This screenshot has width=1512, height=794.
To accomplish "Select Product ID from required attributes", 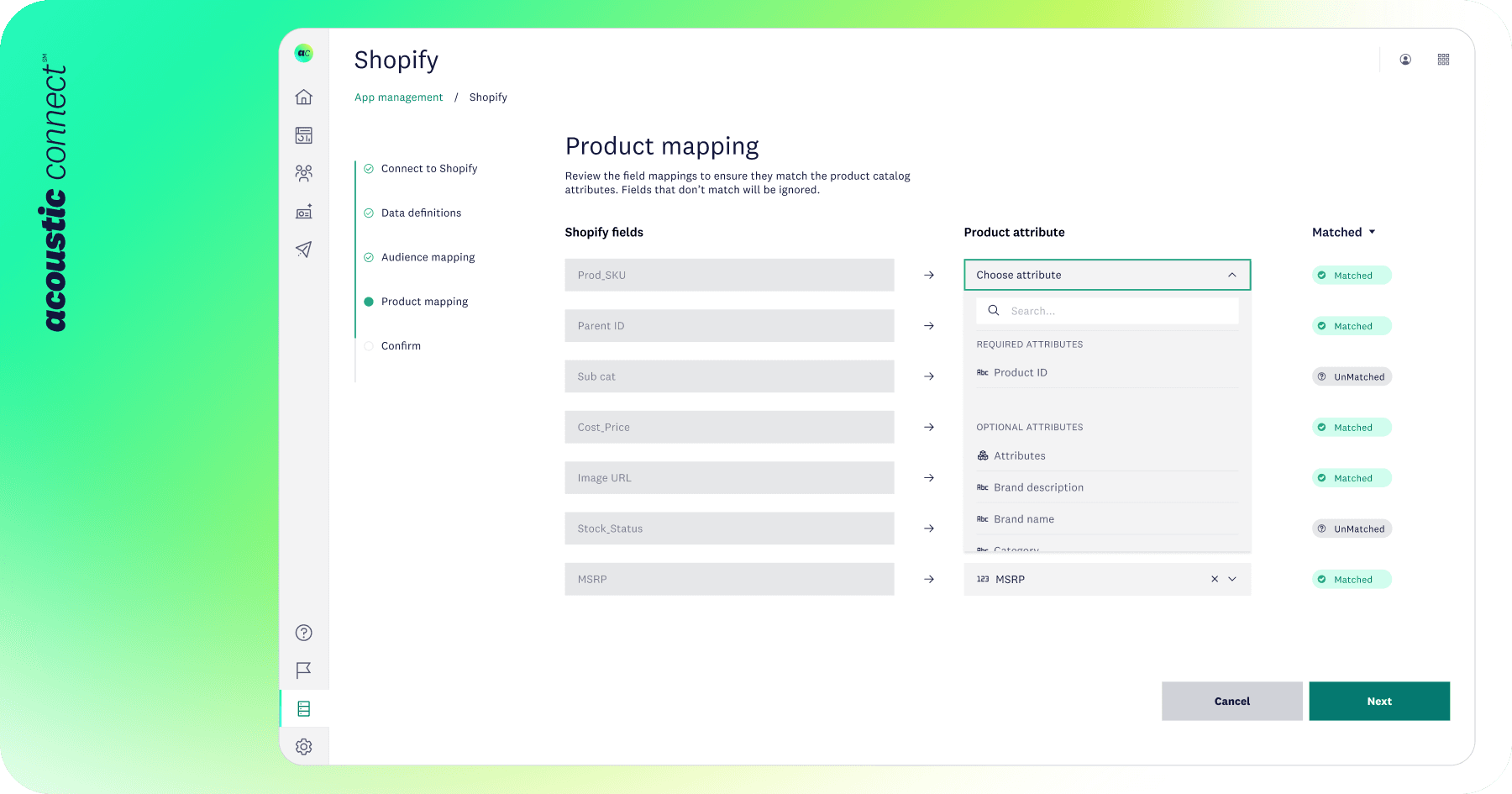I will click(1020, 372).
